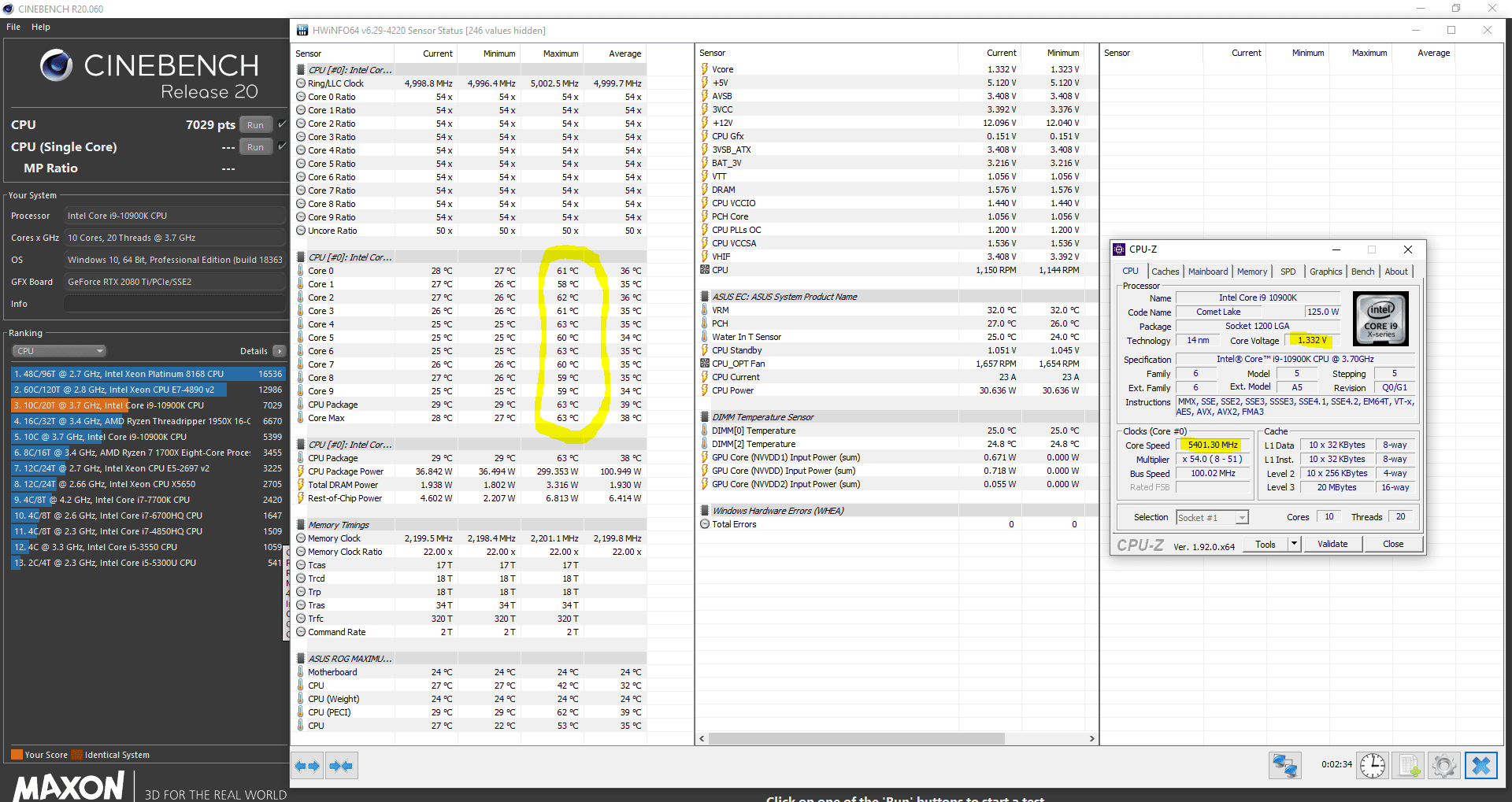
Task: Click the HWiNFO horizontal scrollbar right arrow
Action: pyautogui.click(x=1091, y=738)
